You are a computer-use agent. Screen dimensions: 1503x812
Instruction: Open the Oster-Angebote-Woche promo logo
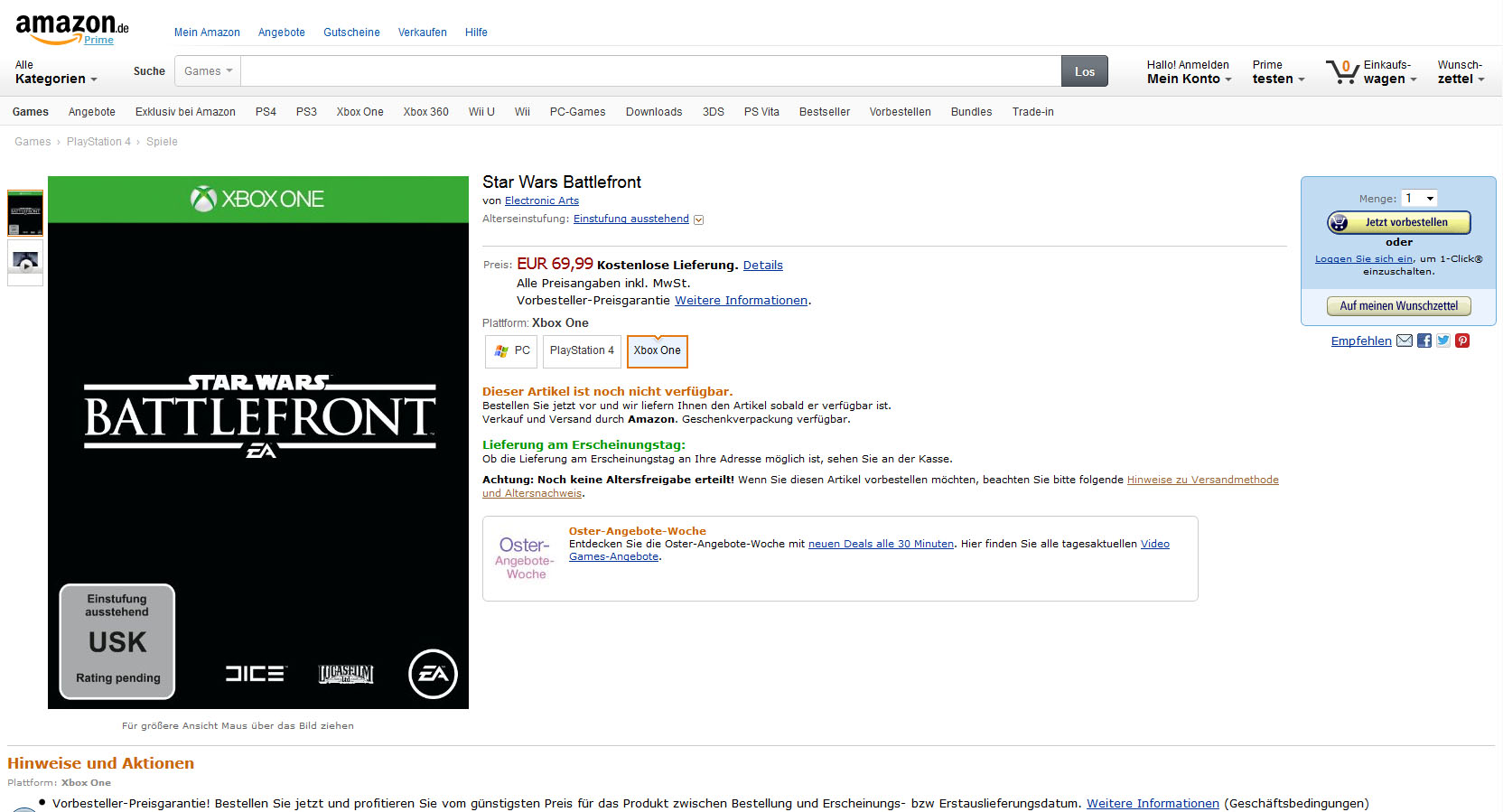tap(525, 558)
